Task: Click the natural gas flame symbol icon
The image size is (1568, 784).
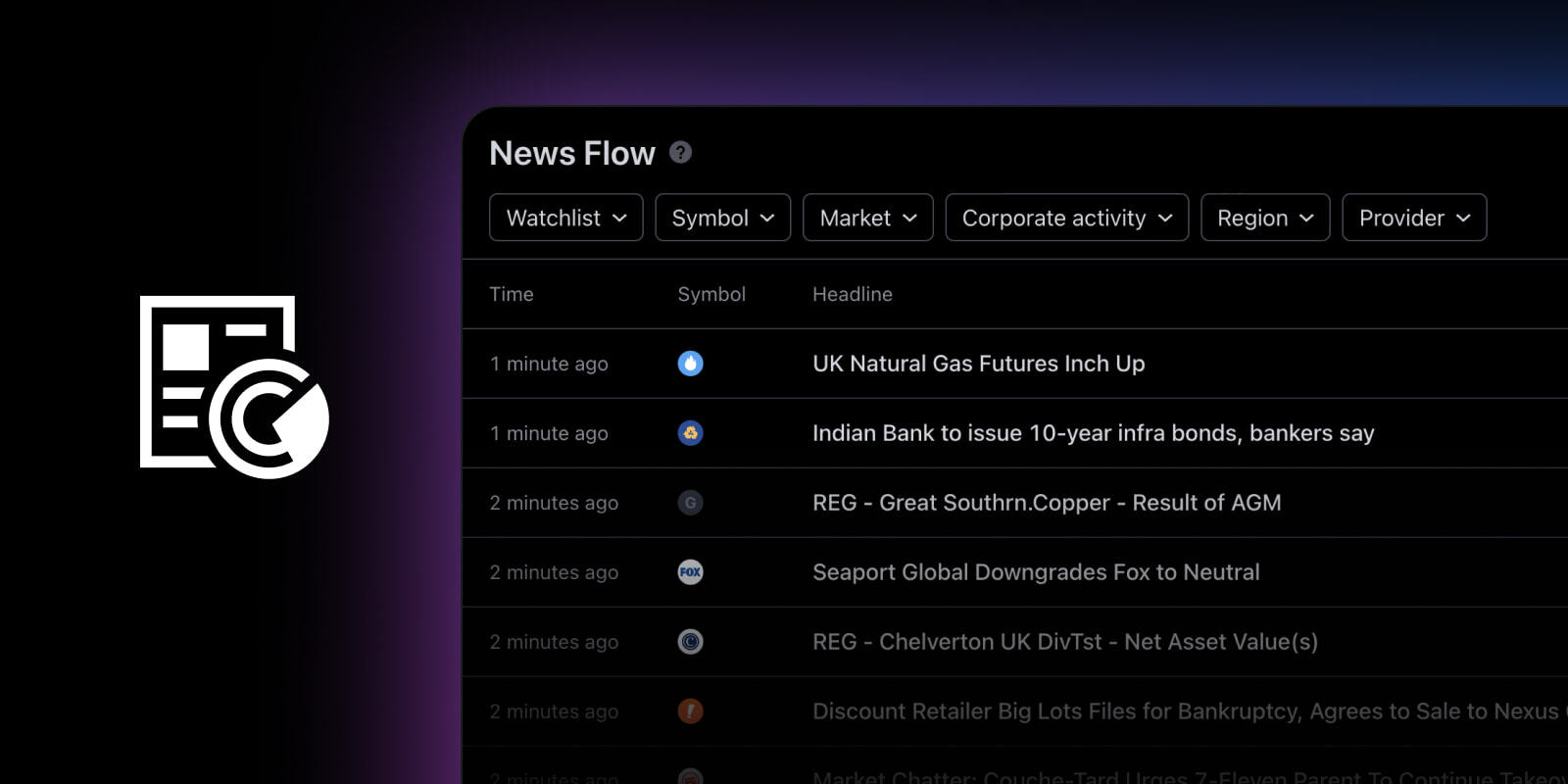Action: [690, 364]
